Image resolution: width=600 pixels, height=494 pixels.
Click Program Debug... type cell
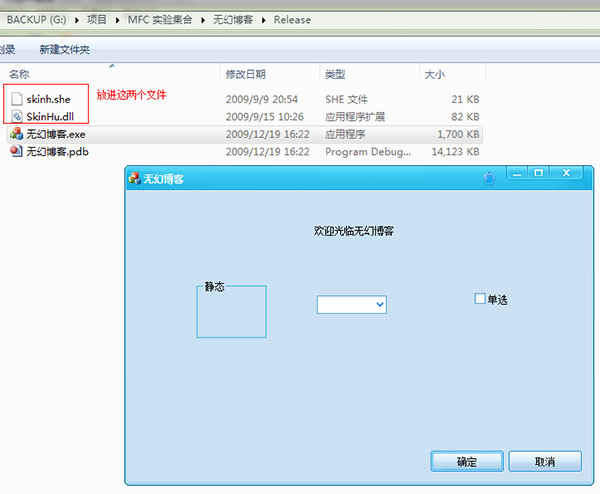[x=368, y=152]
